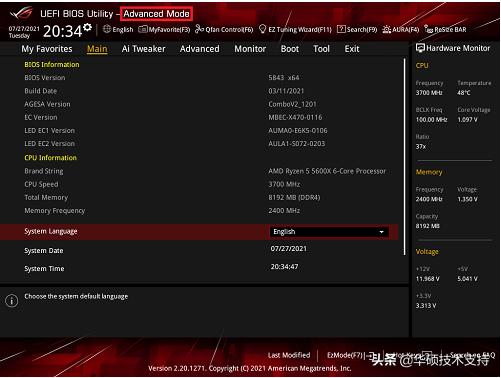Switch to the Ai Tweaker tab
Screen dimensions: 501x378
[x=143, y=49]
